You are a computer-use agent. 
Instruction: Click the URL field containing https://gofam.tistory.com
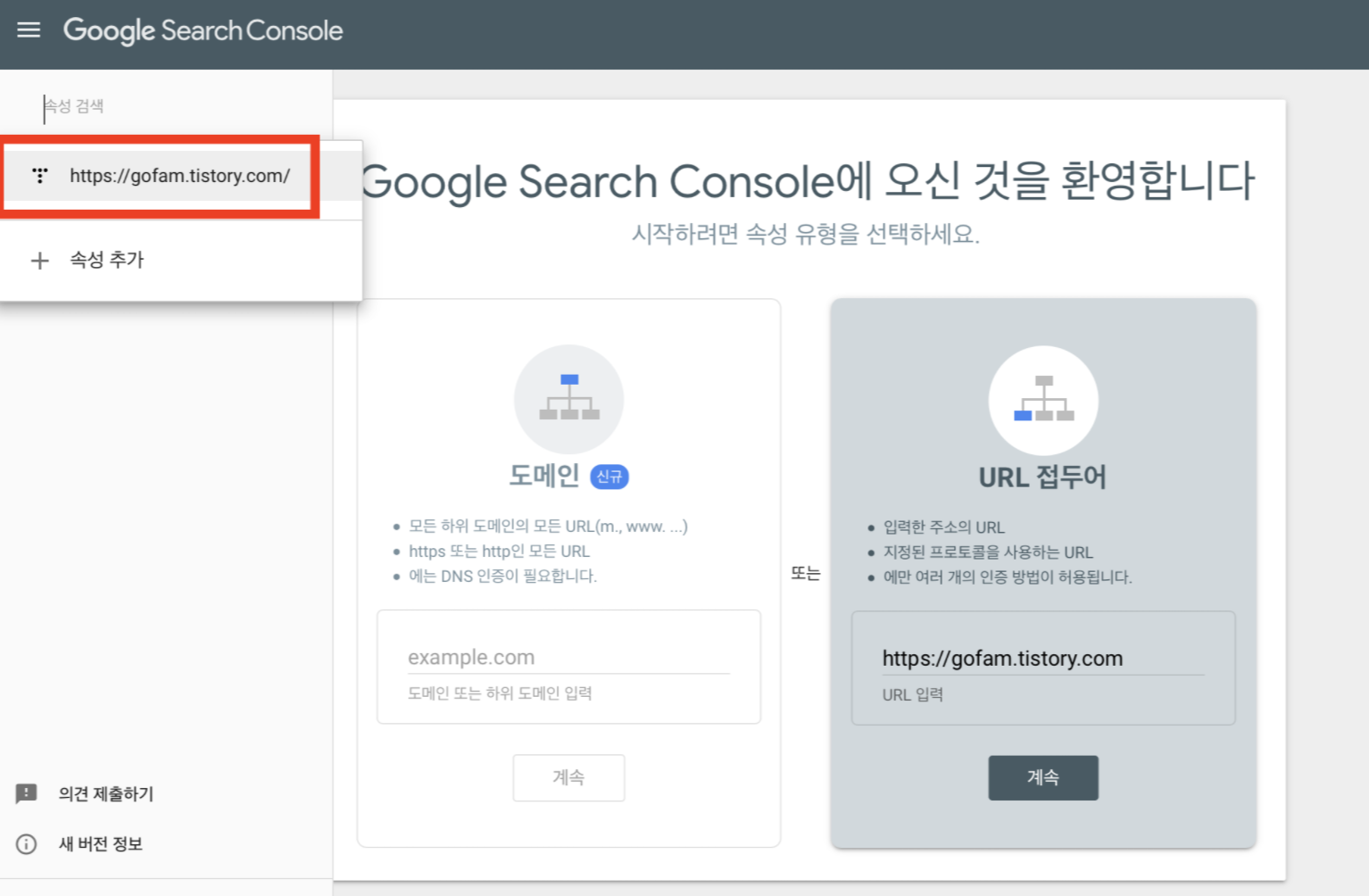1043,659
